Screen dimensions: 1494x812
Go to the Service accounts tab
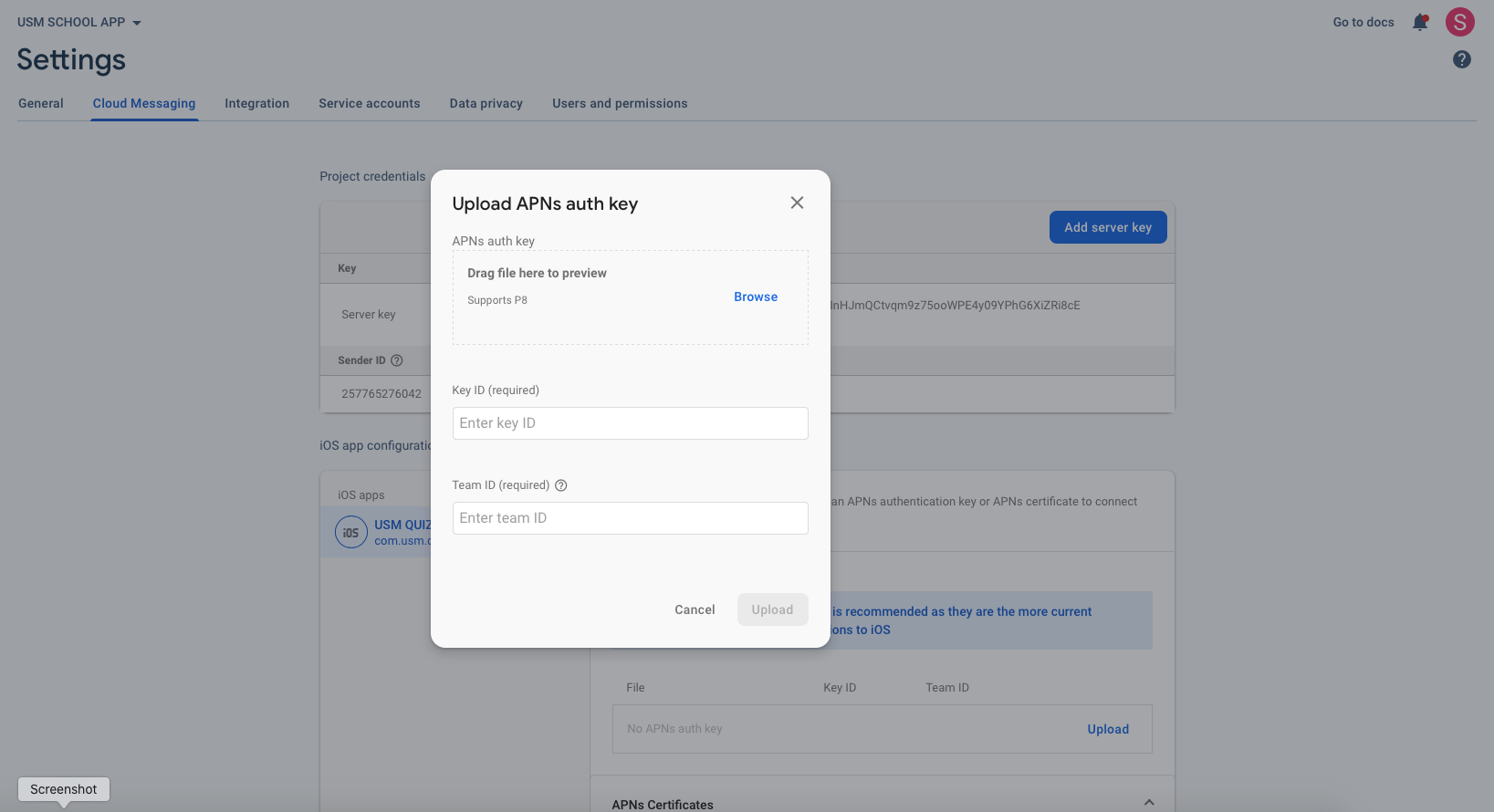(369, 103)
